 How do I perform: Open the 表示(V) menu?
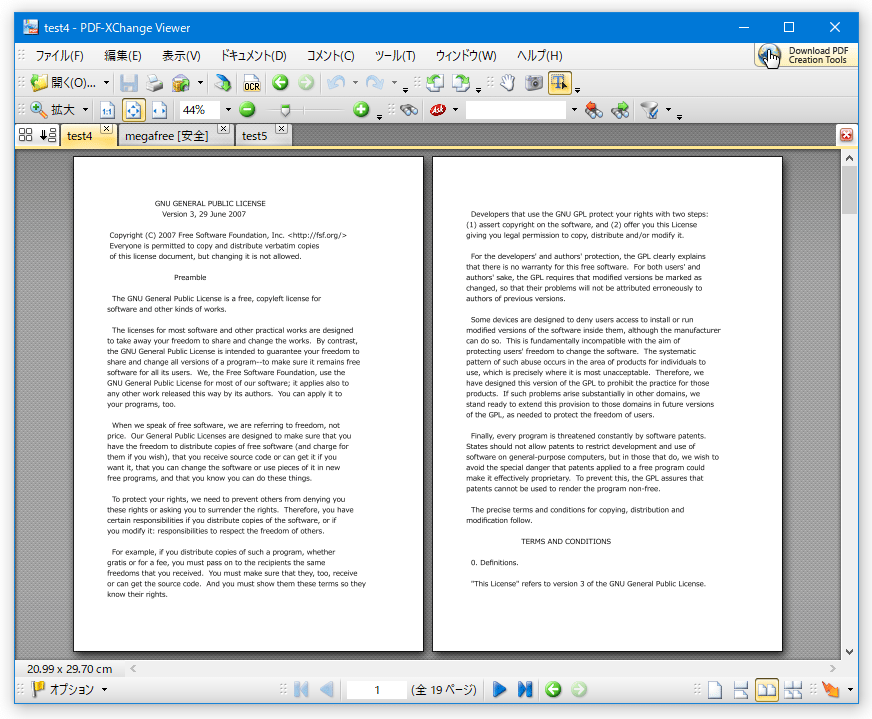click(x=181, y=56)
